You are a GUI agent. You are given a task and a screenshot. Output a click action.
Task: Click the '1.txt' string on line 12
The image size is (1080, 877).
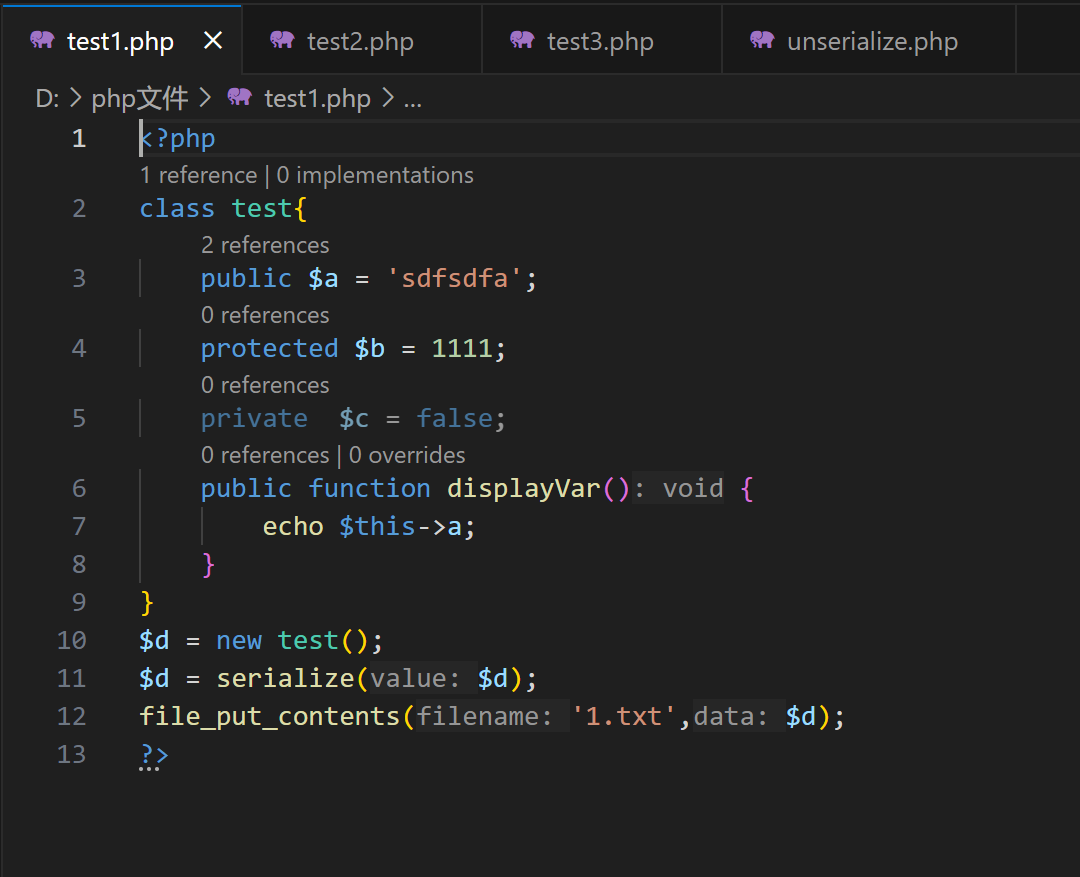click(x=623, y=716)
